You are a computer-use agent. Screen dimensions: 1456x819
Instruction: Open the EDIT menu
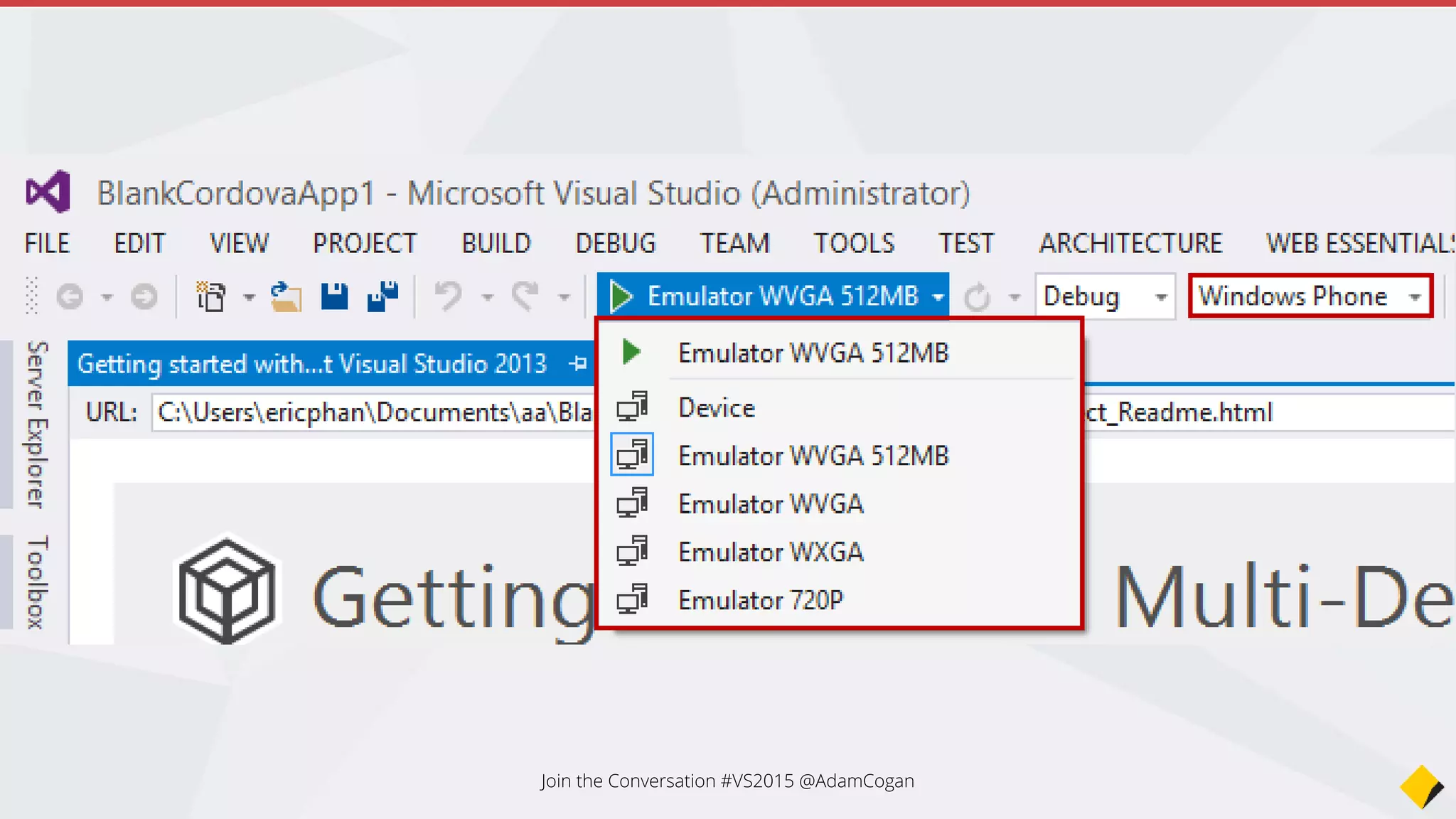coord(139,243)
